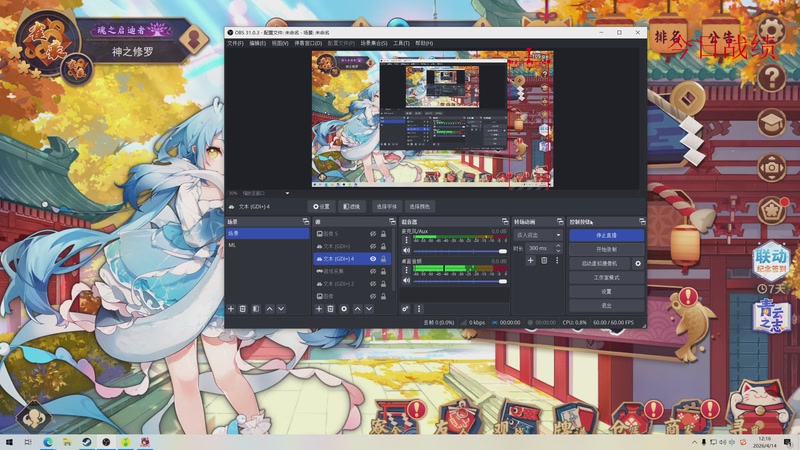The image size is (800, 450).
Task: Open the transition type dropdown
Action: pyautogui.click(x=538, y=235)
